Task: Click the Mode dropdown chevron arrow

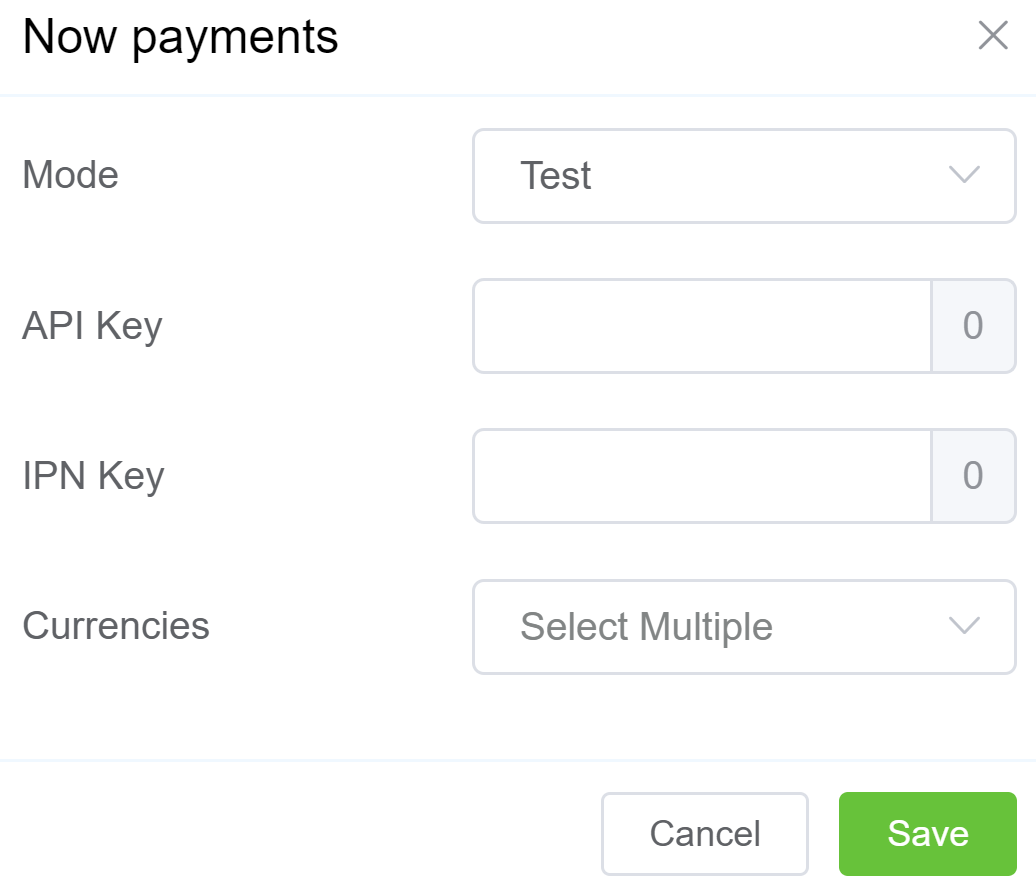Action: 963,176
